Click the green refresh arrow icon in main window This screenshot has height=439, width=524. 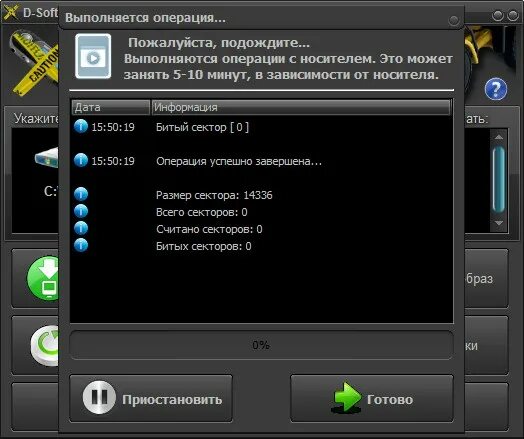[44, 345]
